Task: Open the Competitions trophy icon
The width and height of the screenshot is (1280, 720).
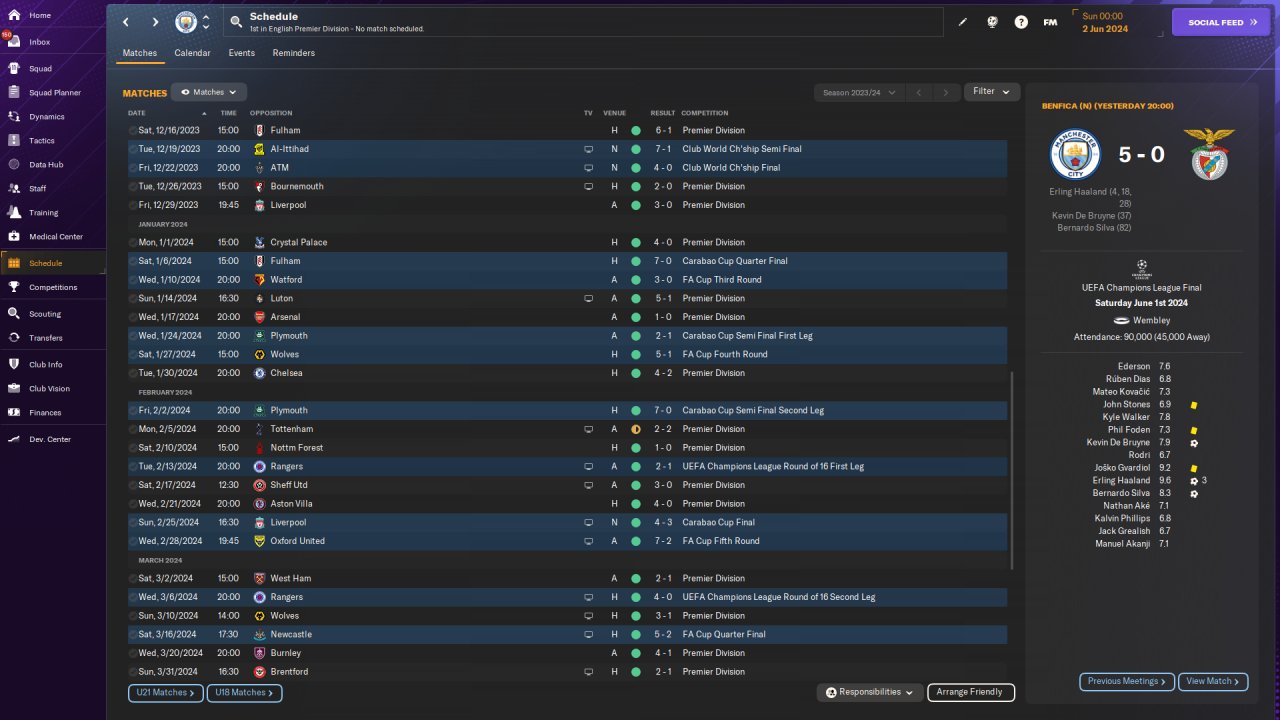Action: pos(14,287)
